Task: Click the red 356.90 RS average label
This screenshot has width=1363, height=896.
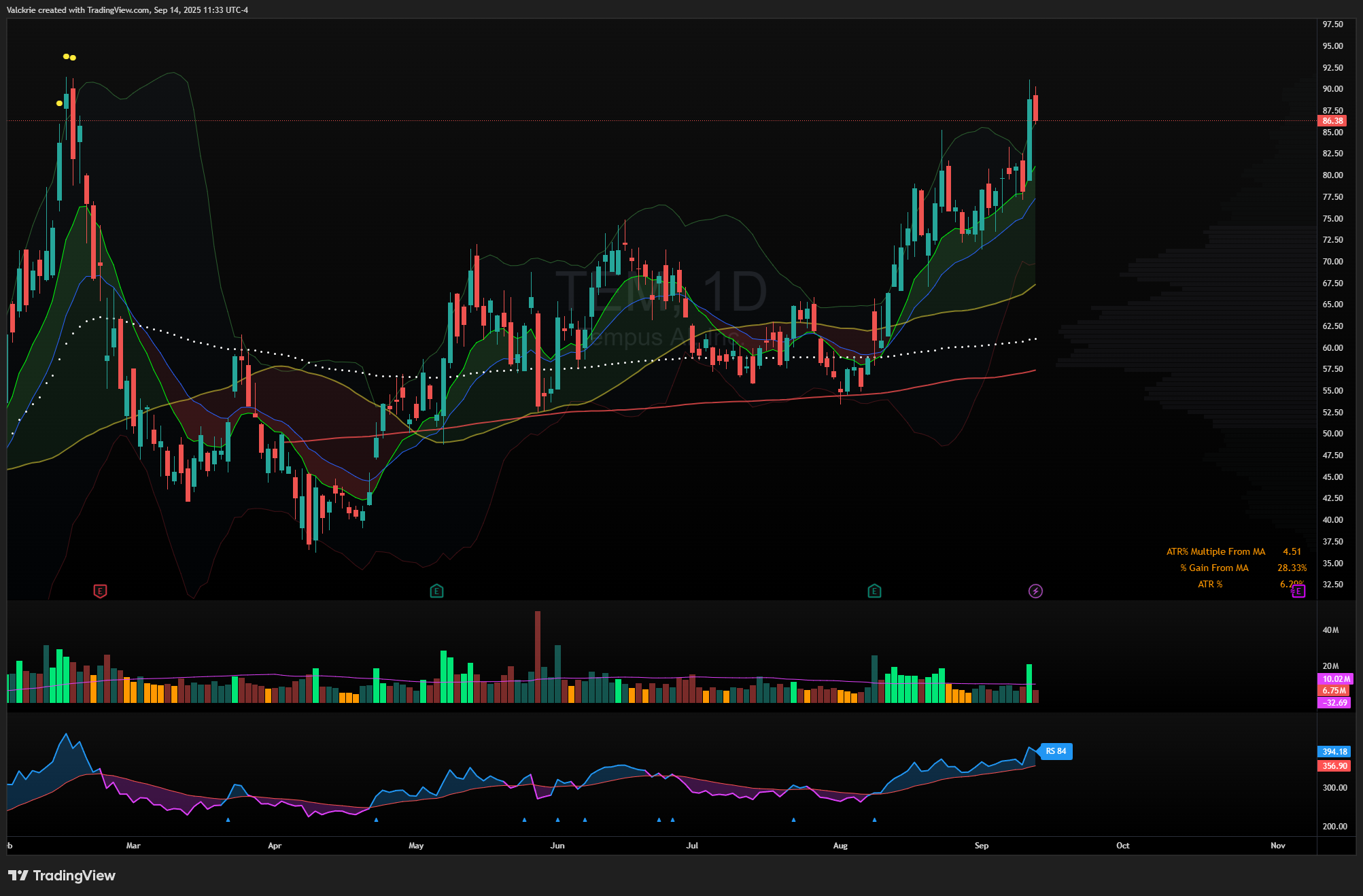Action: (1334, 766)
